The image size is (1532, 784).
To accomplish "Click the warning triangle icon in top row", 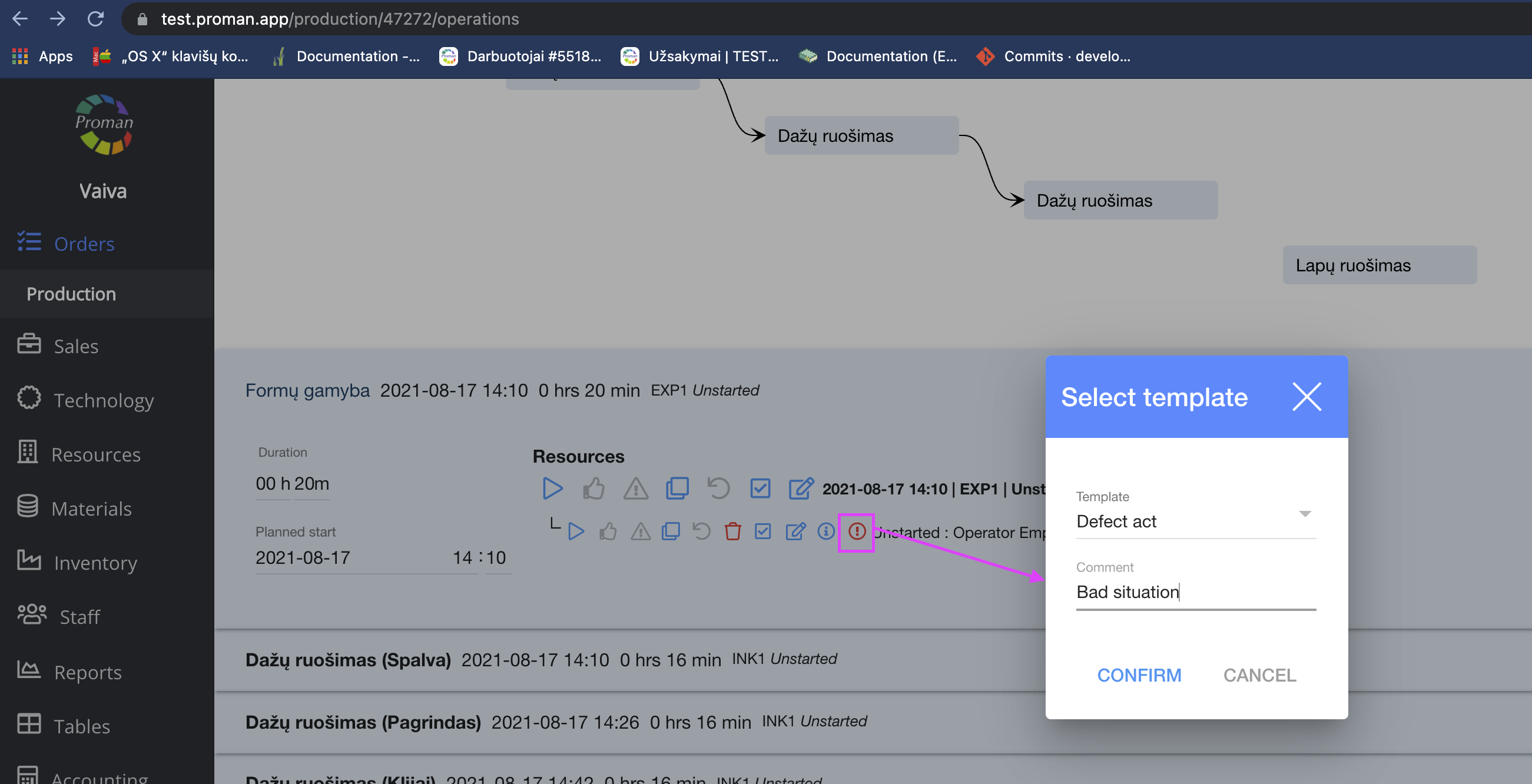I will 636,488.
